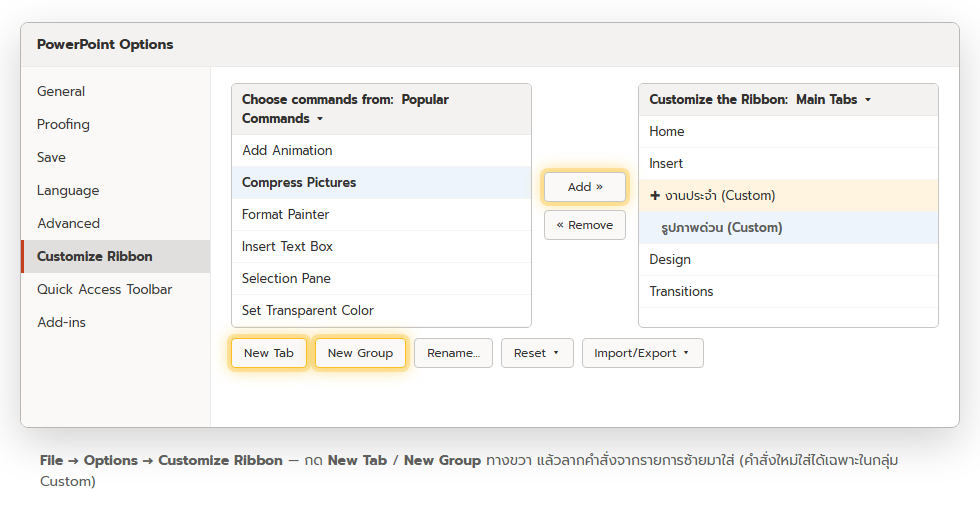Open the Import/Export dropdown button
The width and height of the screenshot is (980, 512).
[642, 353]
